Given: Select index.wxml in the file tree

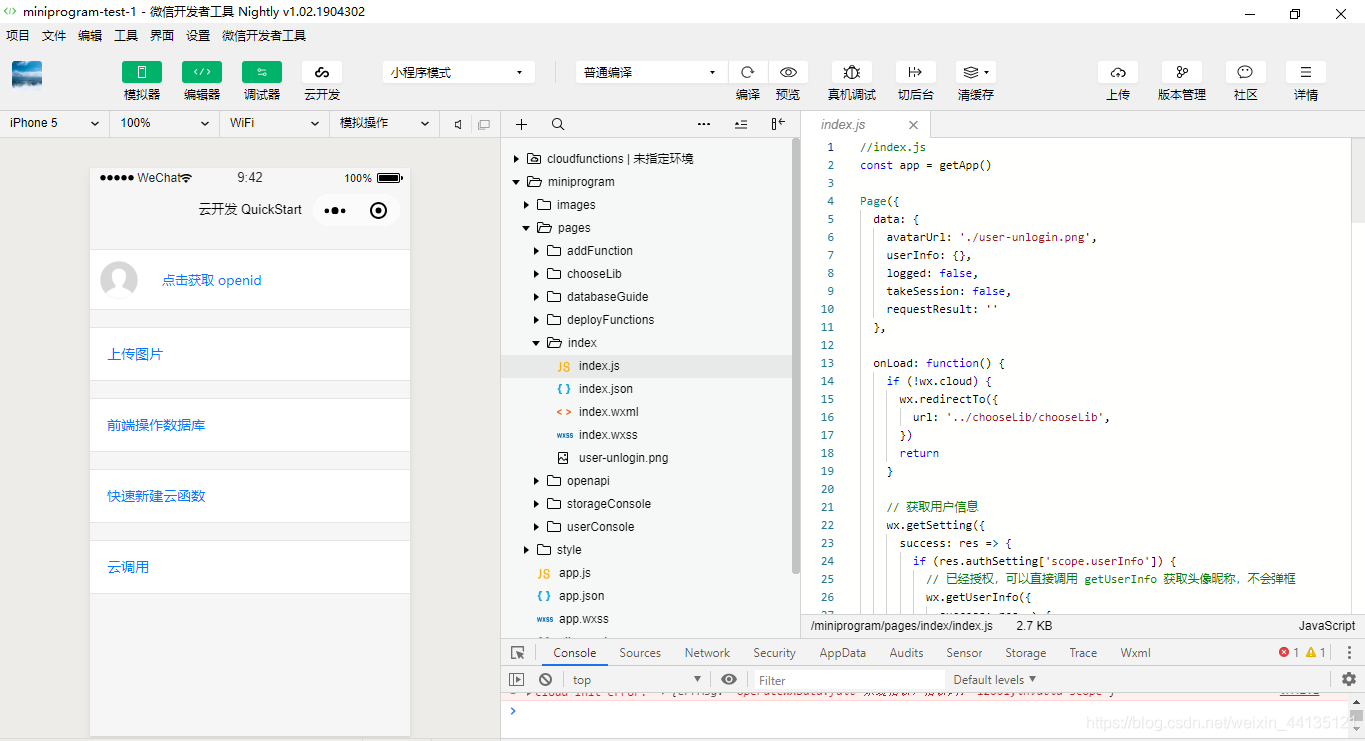Looking at the screenshot, I should pos(608,412).
